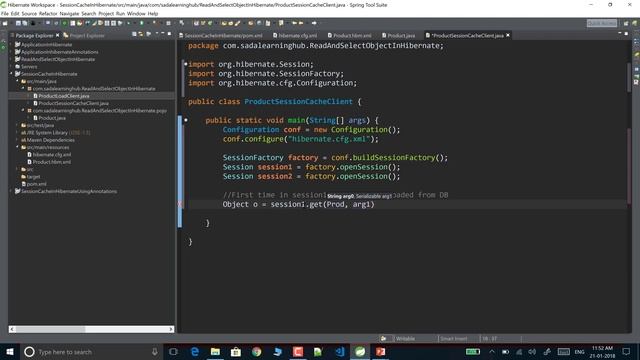
Task: Expand SessionCacheInHibernateUsingAnnotations project
Action: pyautogui.click(x=11, y=191)
